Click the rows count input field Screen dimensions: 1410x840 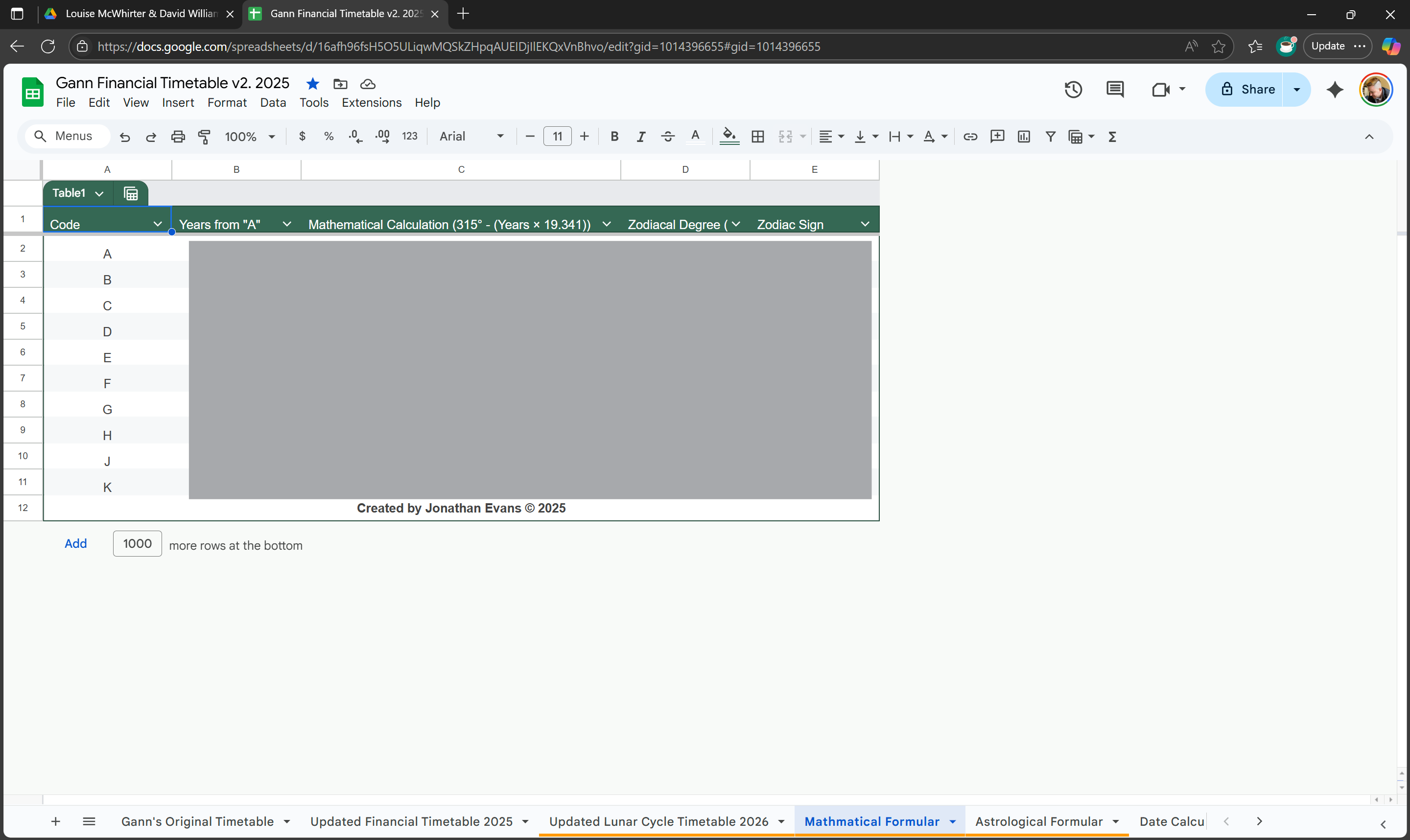coord(137,543)
